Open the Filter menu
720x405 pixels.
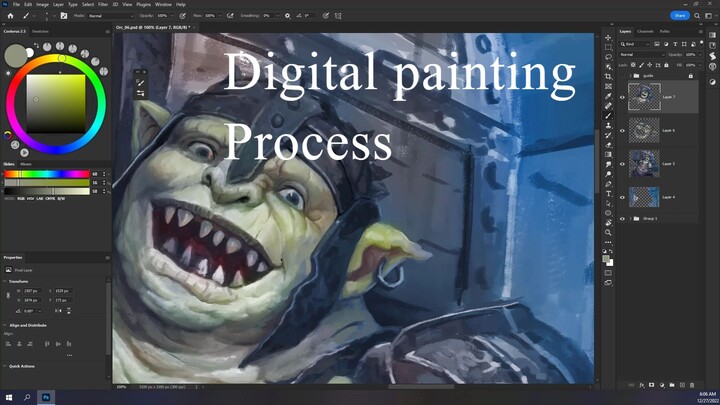click(103, 4)
